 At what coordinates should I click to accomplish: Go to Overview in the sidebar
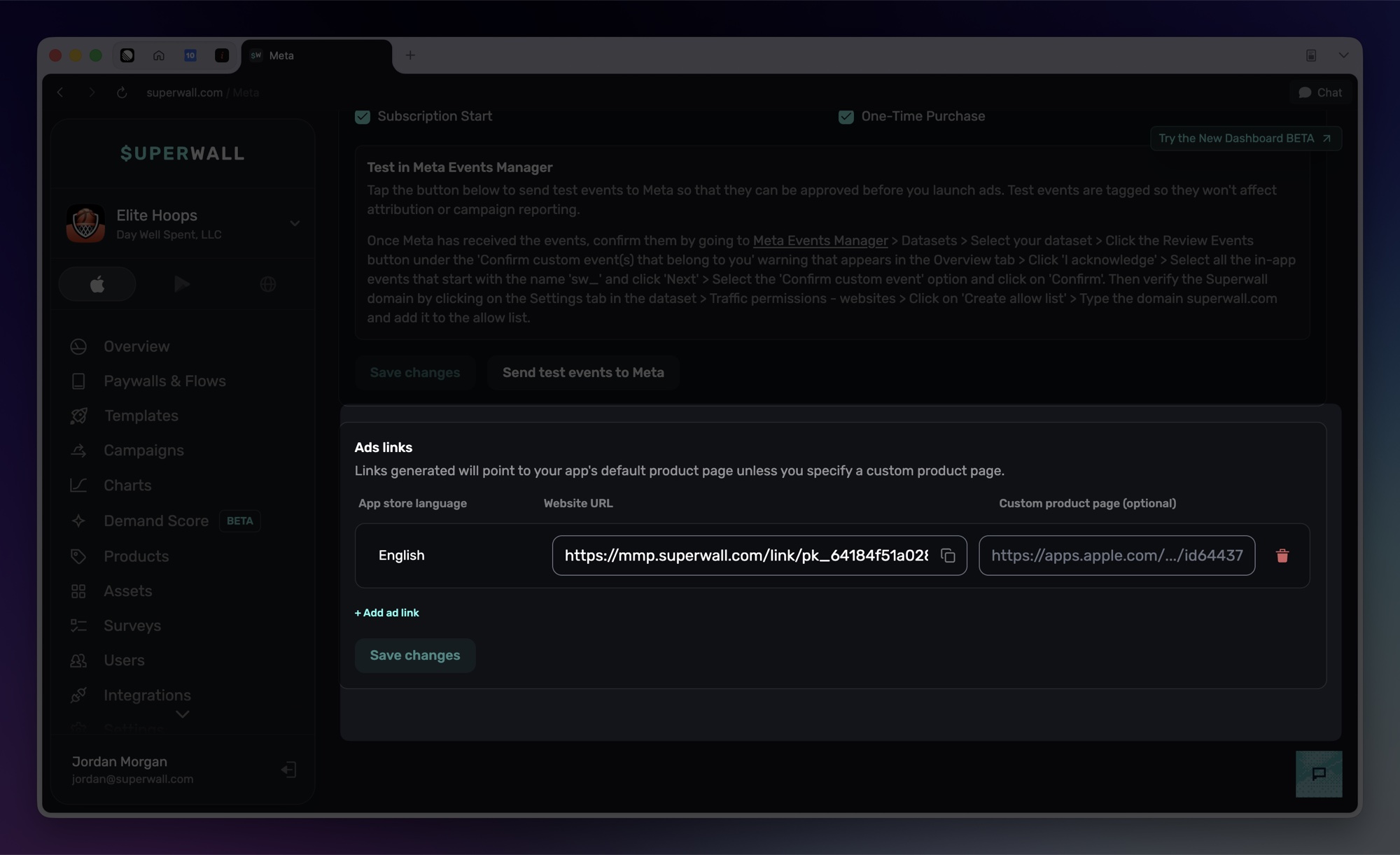coord(136,346)
